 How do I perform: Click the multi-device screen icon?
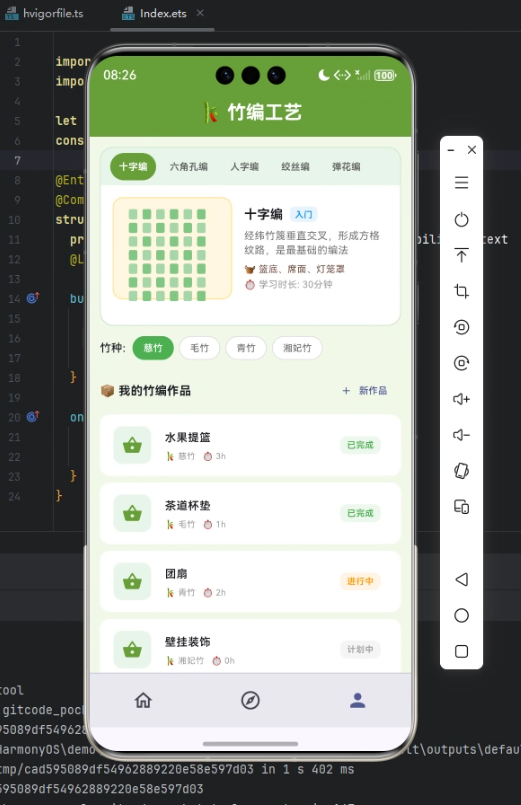[x=461, y=507]
